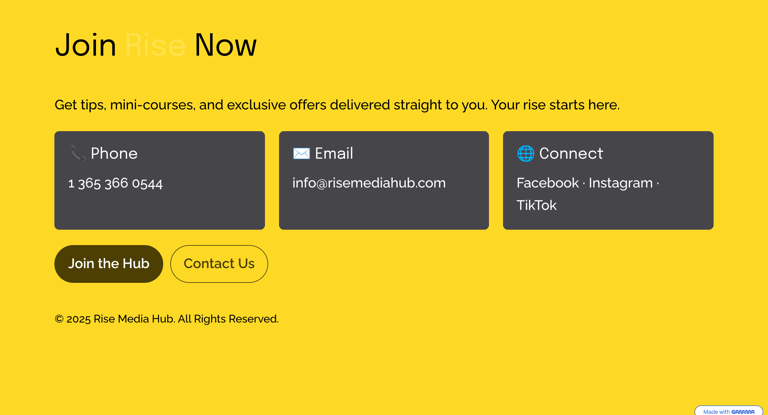Screen dimensions: 768x415
Task: Click the copyright Rise Media Hub text
Action: (167, 319)
